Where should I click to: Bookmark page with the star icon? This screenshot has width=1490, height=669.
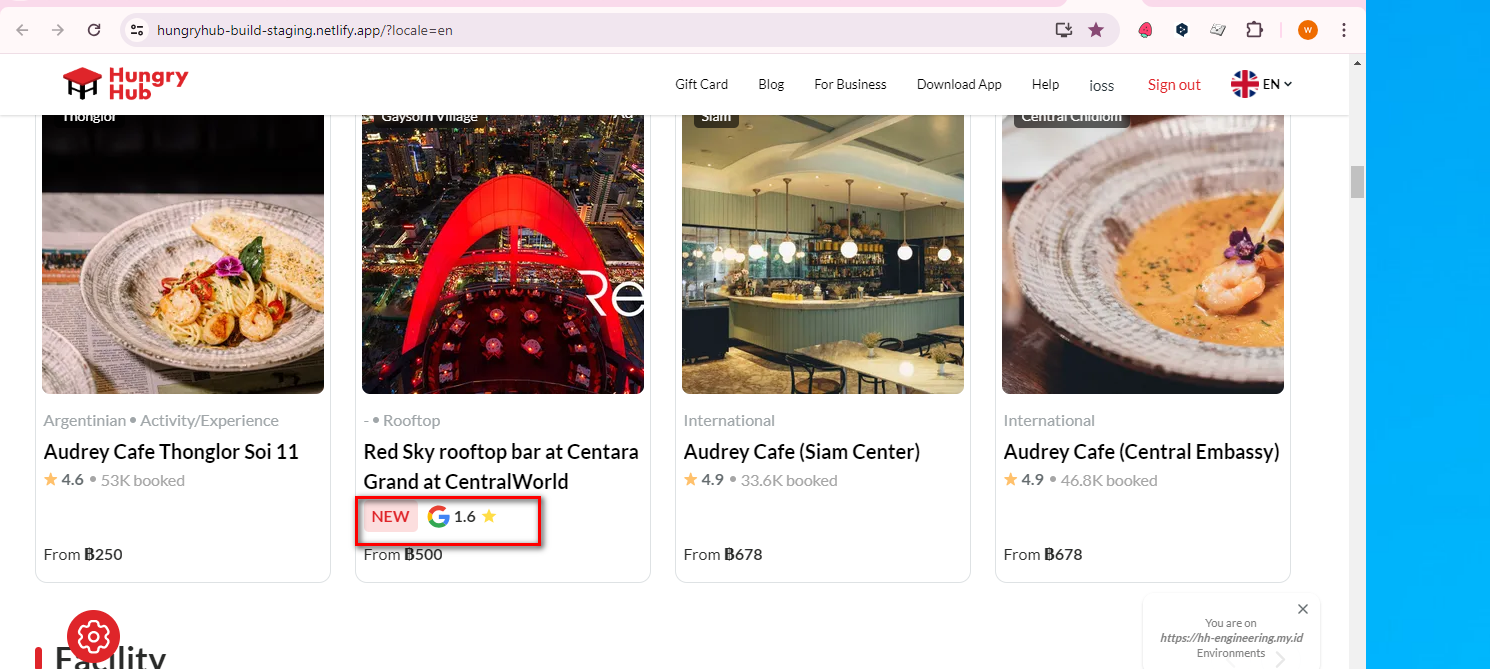click(1096, 30)
